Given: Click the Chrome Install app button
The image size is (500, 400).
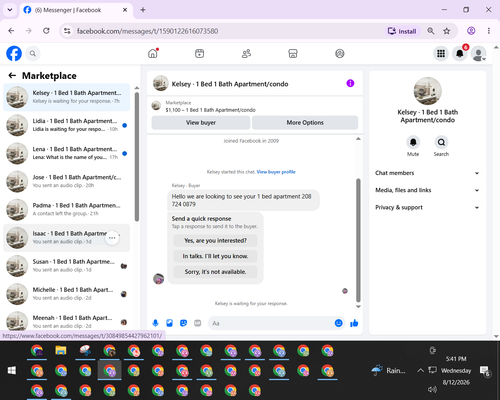Looking at the screenshot, I should click(402, 31).
